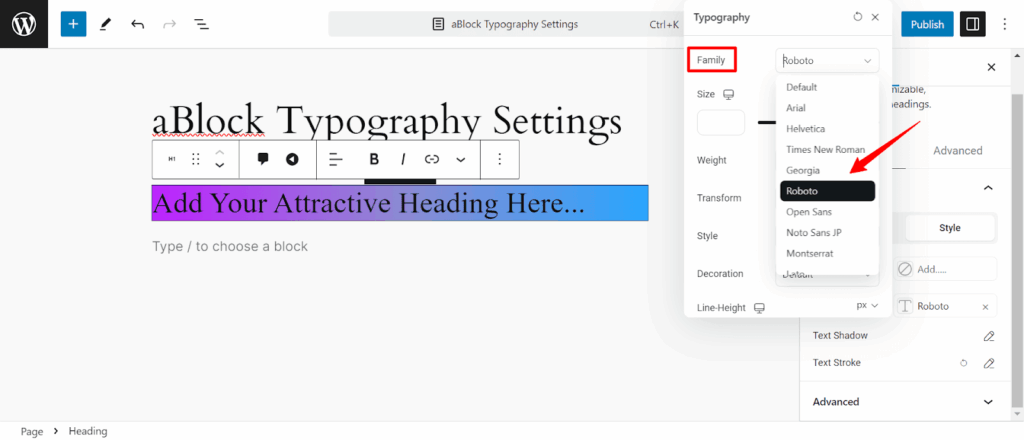
Task: Open the px unit dropdown for Line-Height
Action: coord(867,305)
